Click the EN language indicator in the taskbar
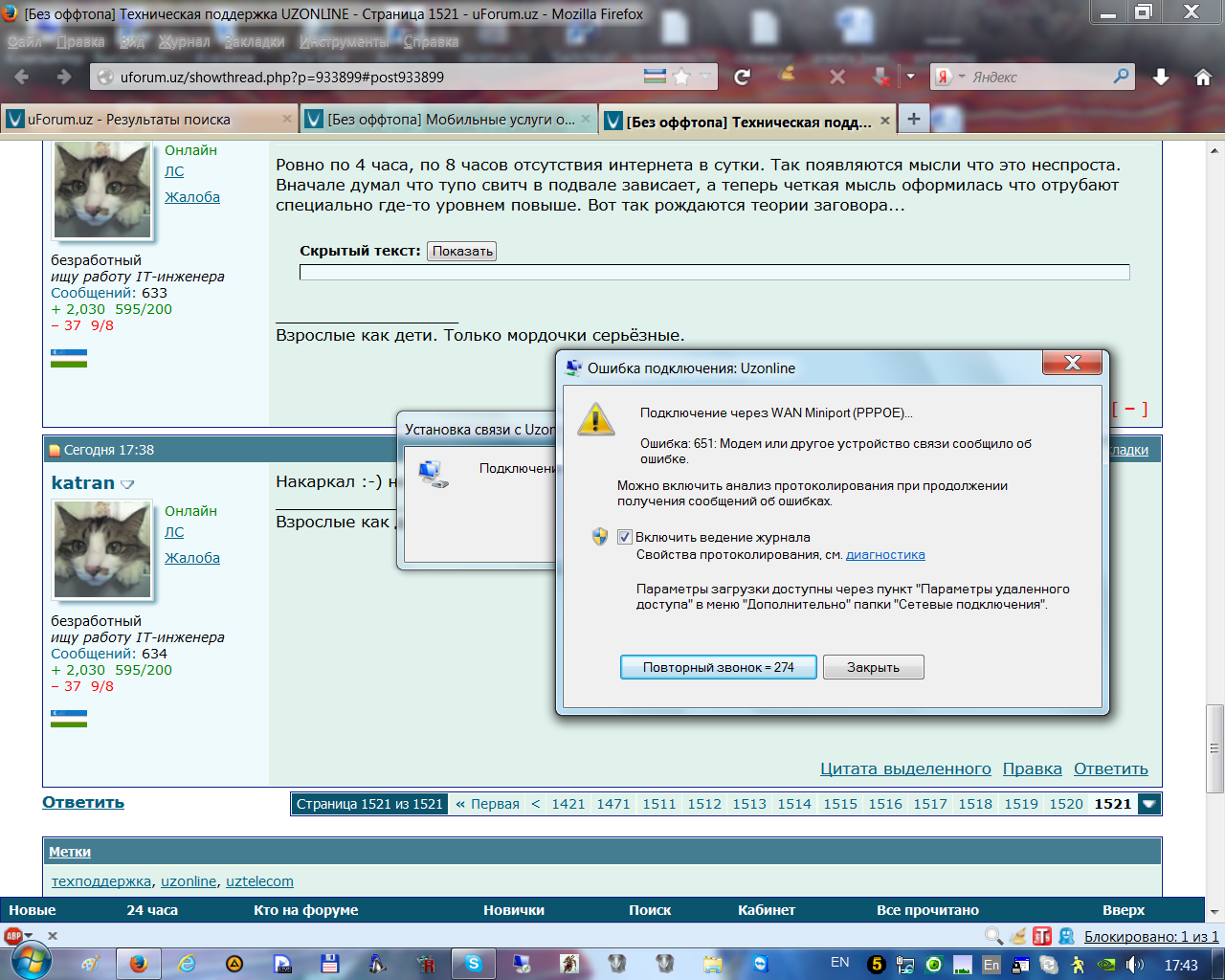 click(x=840, y=963)
